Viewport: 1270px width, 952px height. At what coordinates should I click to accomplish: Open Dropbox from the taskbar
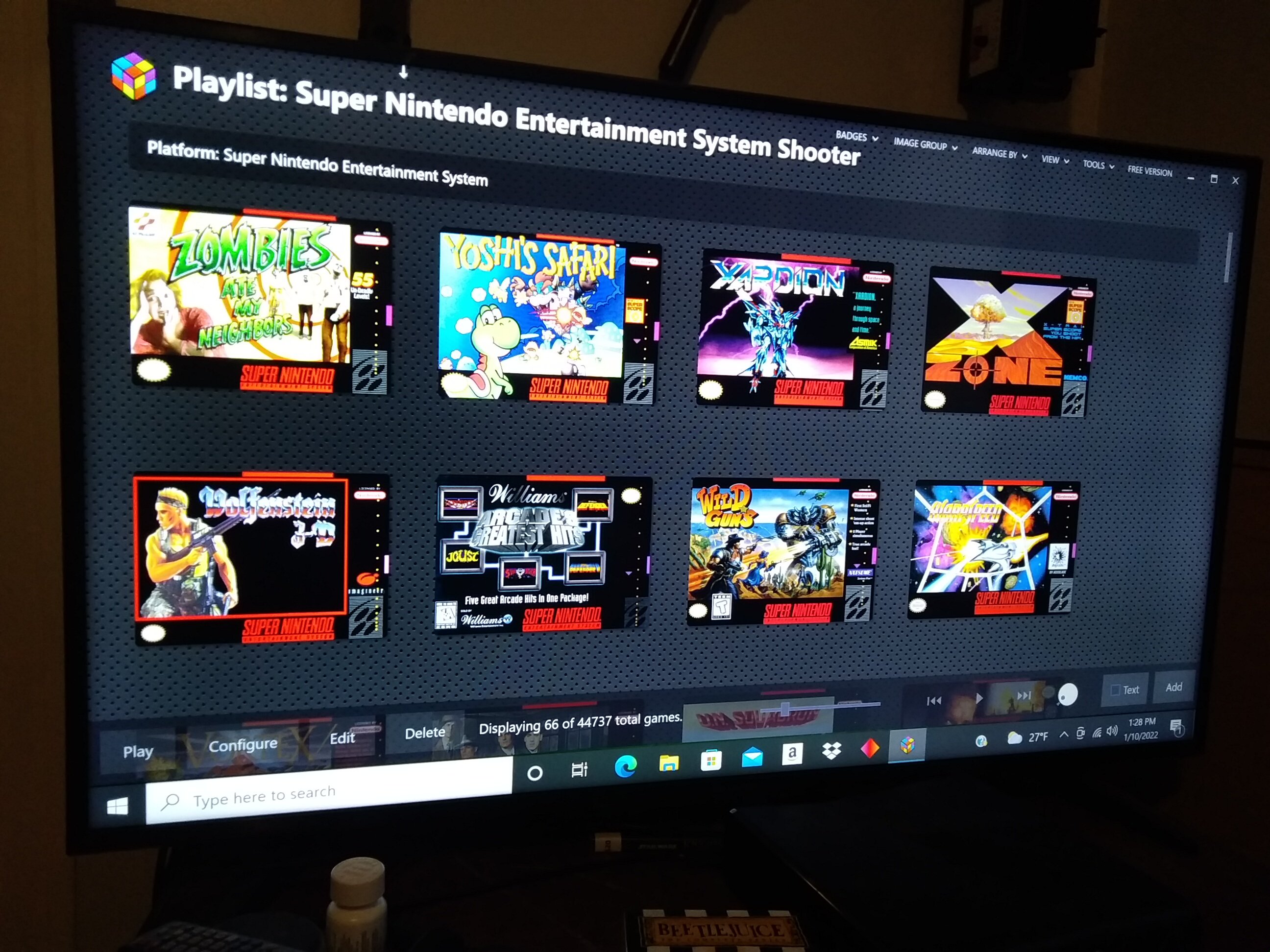point(831,751)
